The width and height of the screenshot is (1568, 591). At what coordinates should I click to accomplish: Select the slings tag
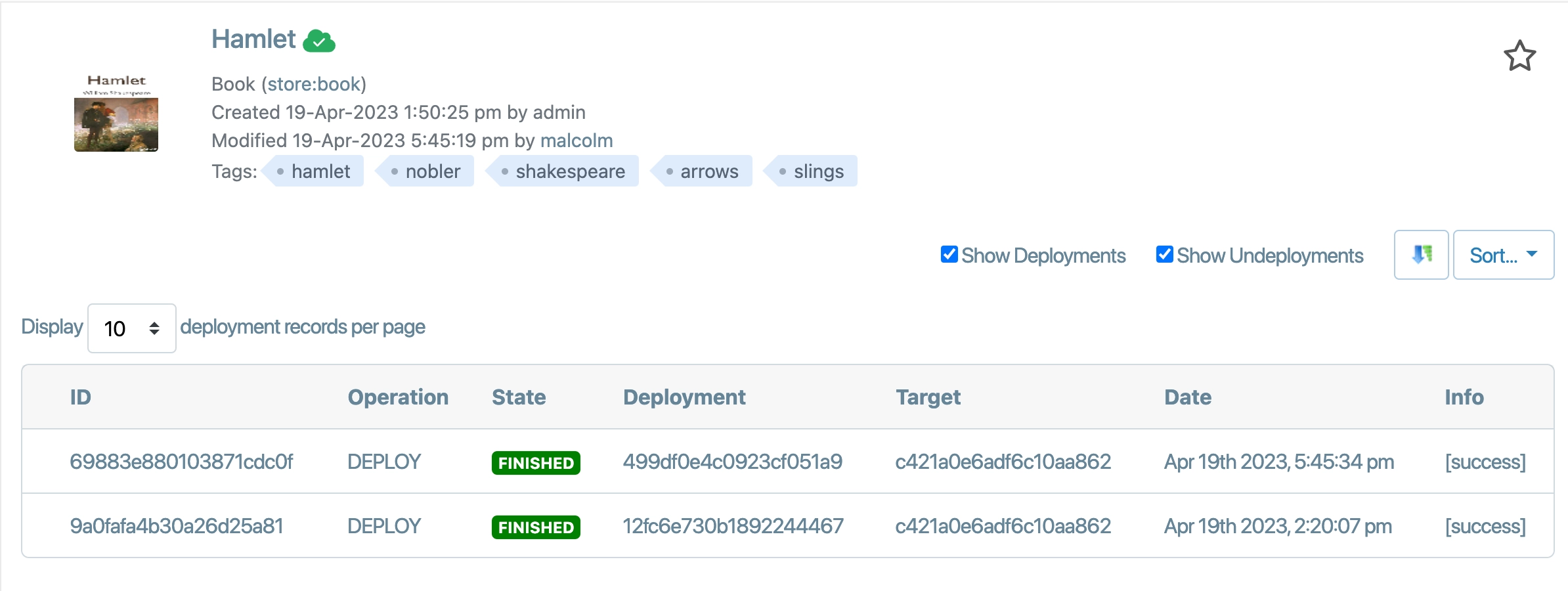point(818,171)
